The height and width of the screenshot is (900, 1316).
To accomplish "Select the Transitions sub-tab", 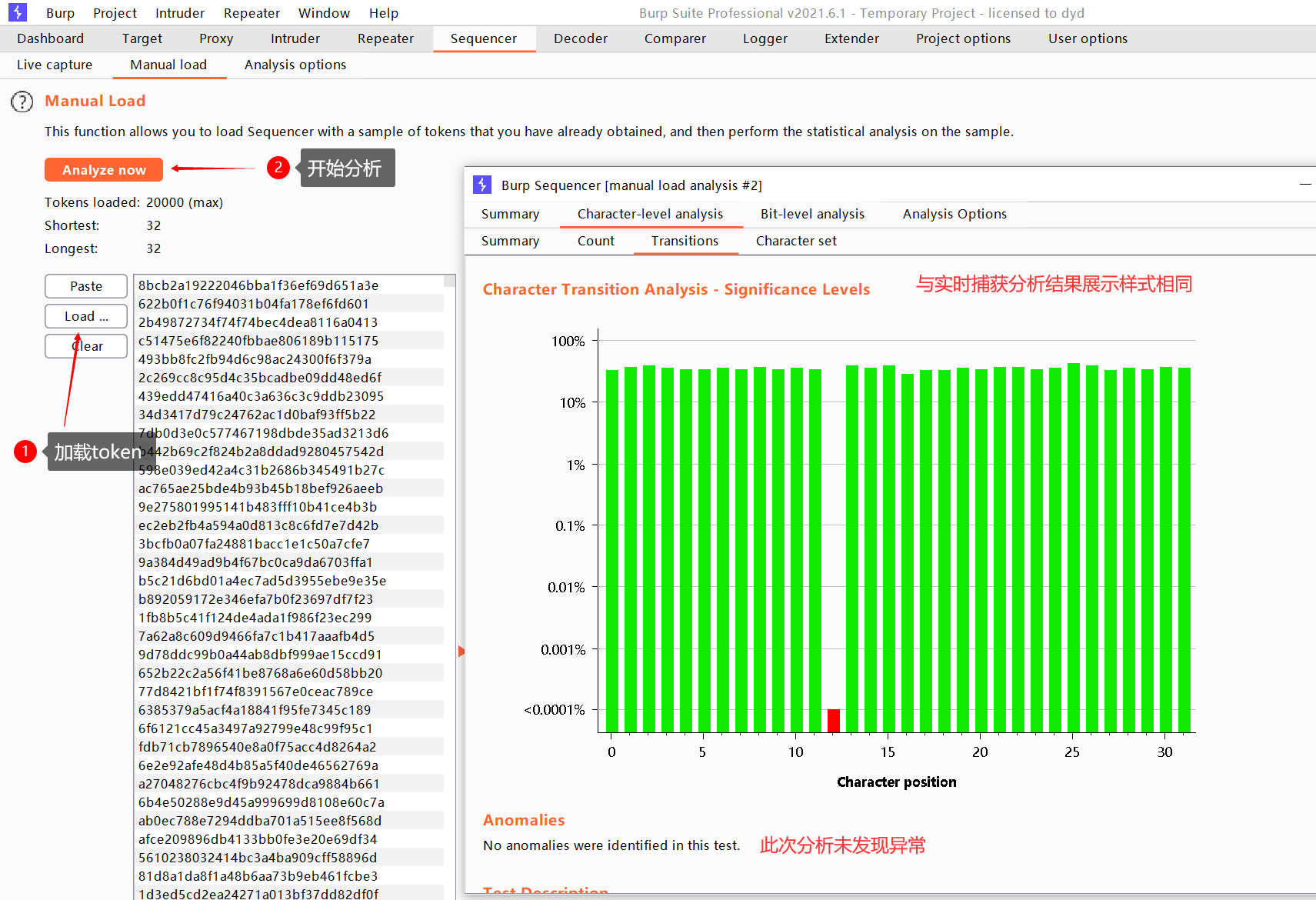I will (685, 241).
